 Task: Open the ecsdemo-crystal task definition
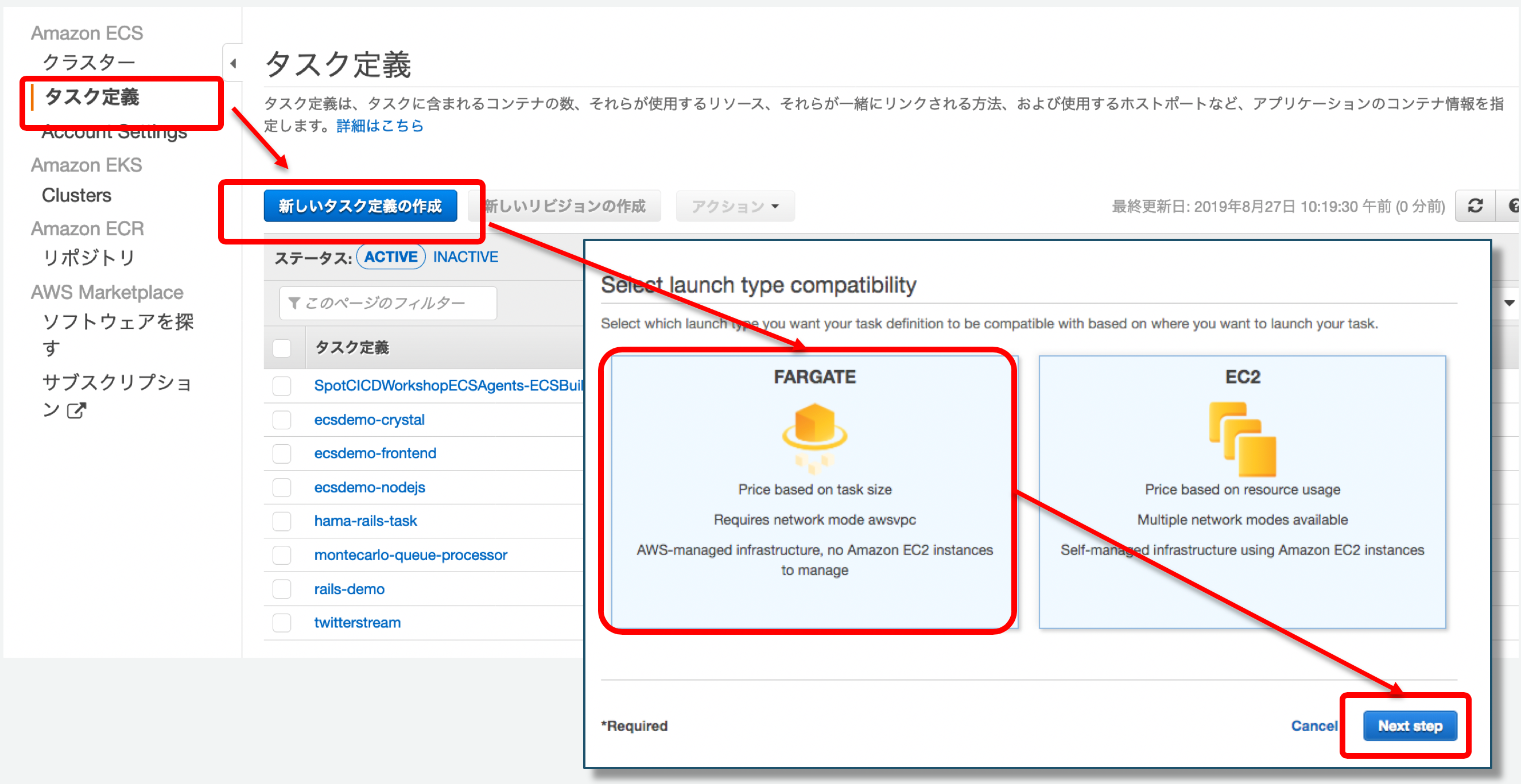(x=369, y=420)
